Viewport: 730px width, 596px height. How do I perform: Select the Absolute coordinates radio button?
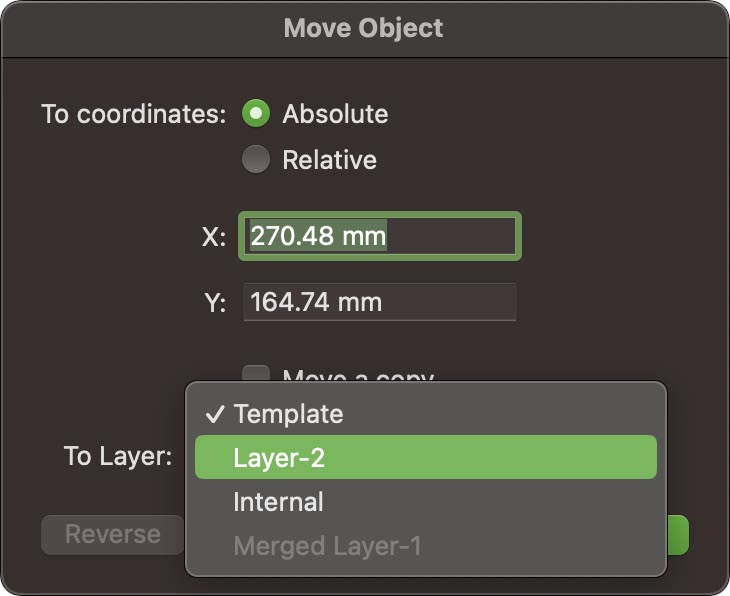point(256,114)
